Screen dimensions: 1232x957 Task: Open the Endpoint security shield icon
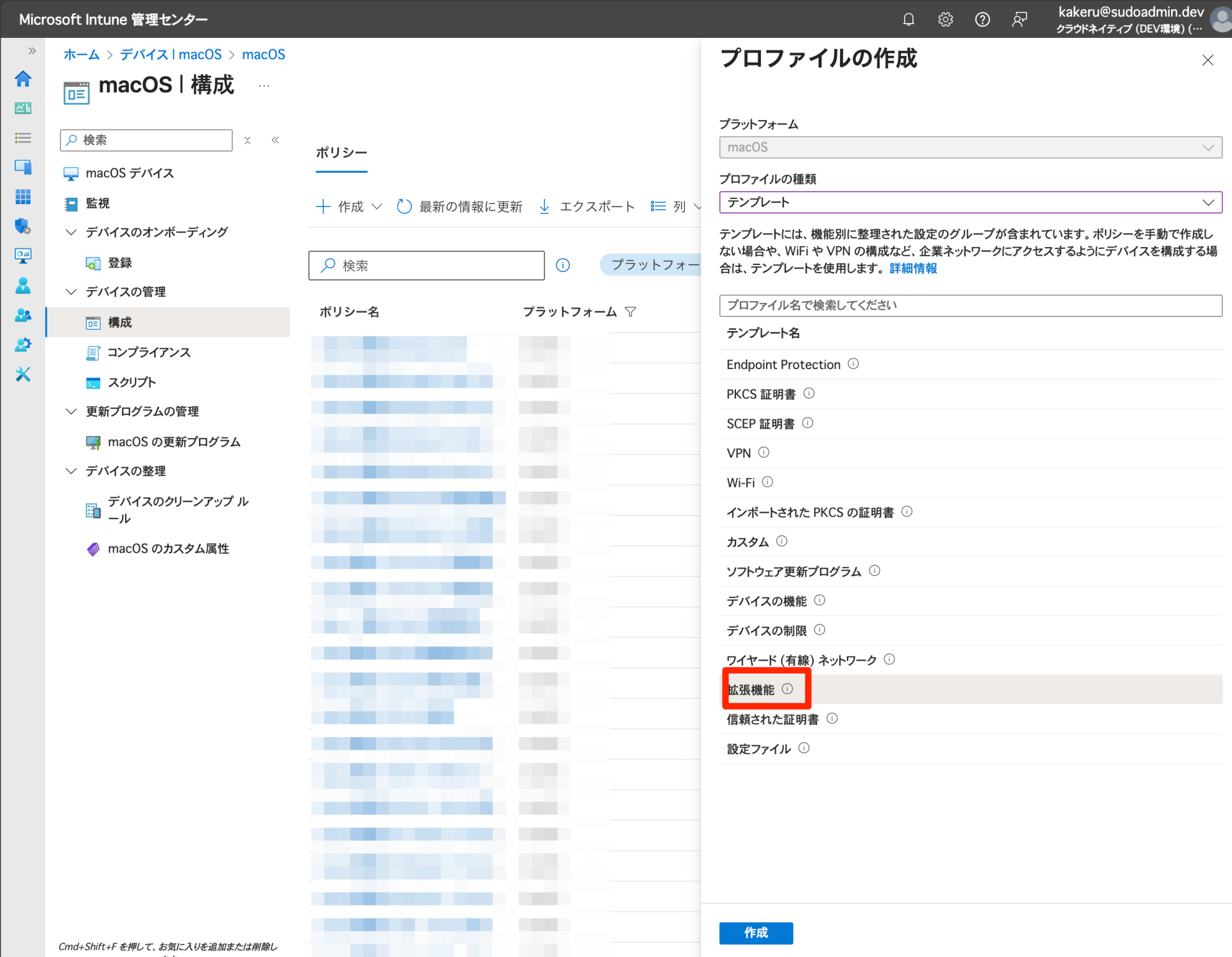click(23, 227)
